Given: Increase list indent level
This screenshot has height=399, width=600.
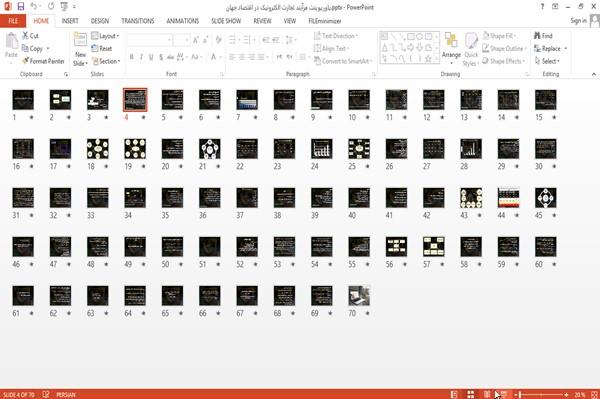Looking at the screenshot, I should [x=276, y=40].
